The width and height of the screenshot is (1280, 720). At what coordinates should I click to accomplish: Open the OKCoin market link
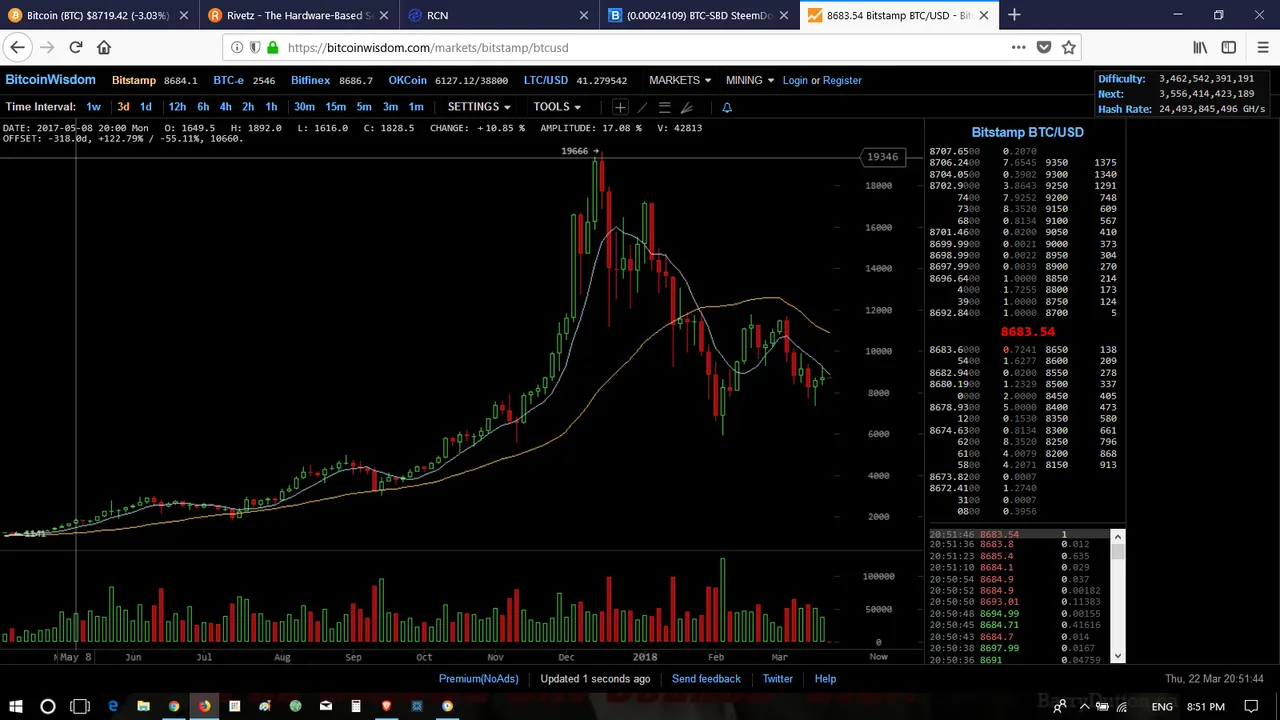pos(408,80)
